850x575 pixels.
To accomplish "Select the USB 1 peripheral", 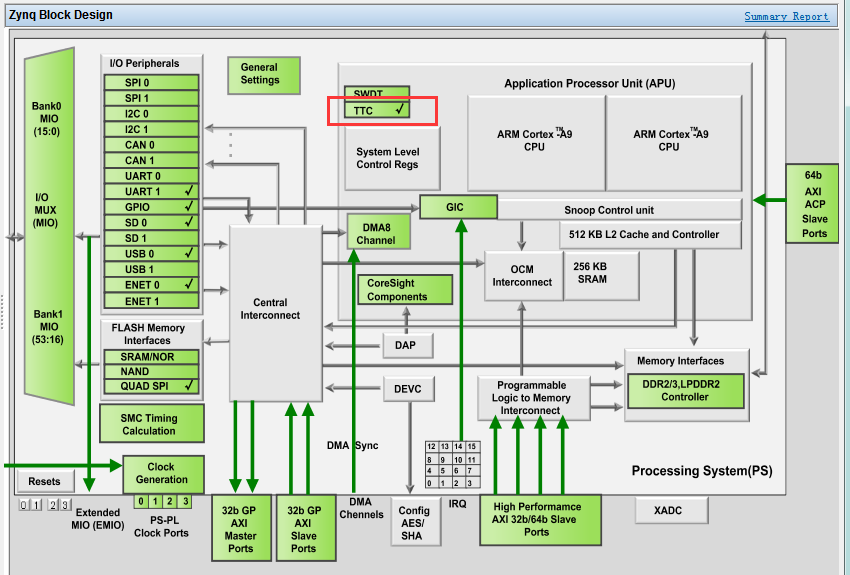I will coord(151,269).
